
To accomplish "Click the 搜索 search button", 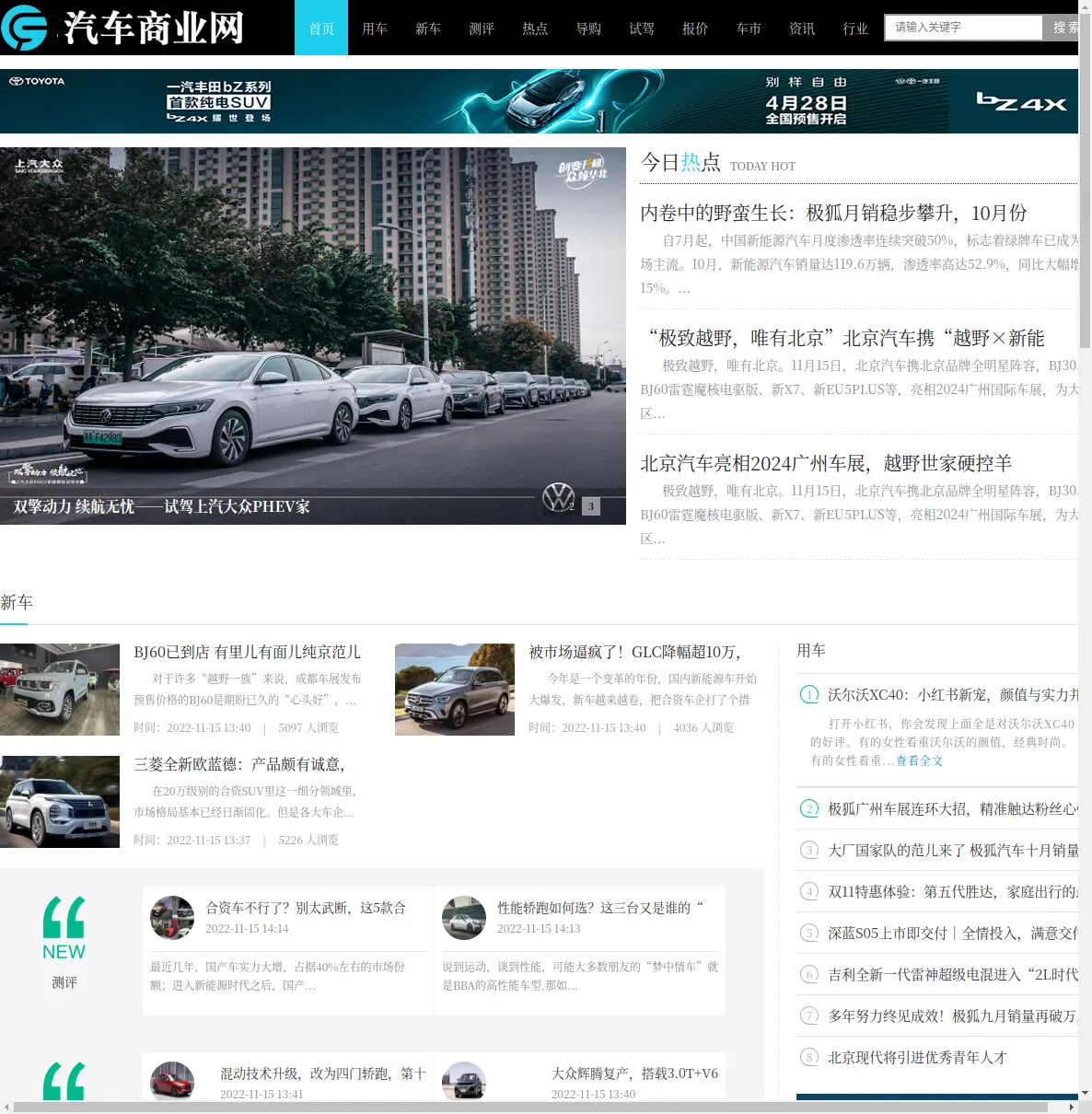I will [x=1062, y=28].
